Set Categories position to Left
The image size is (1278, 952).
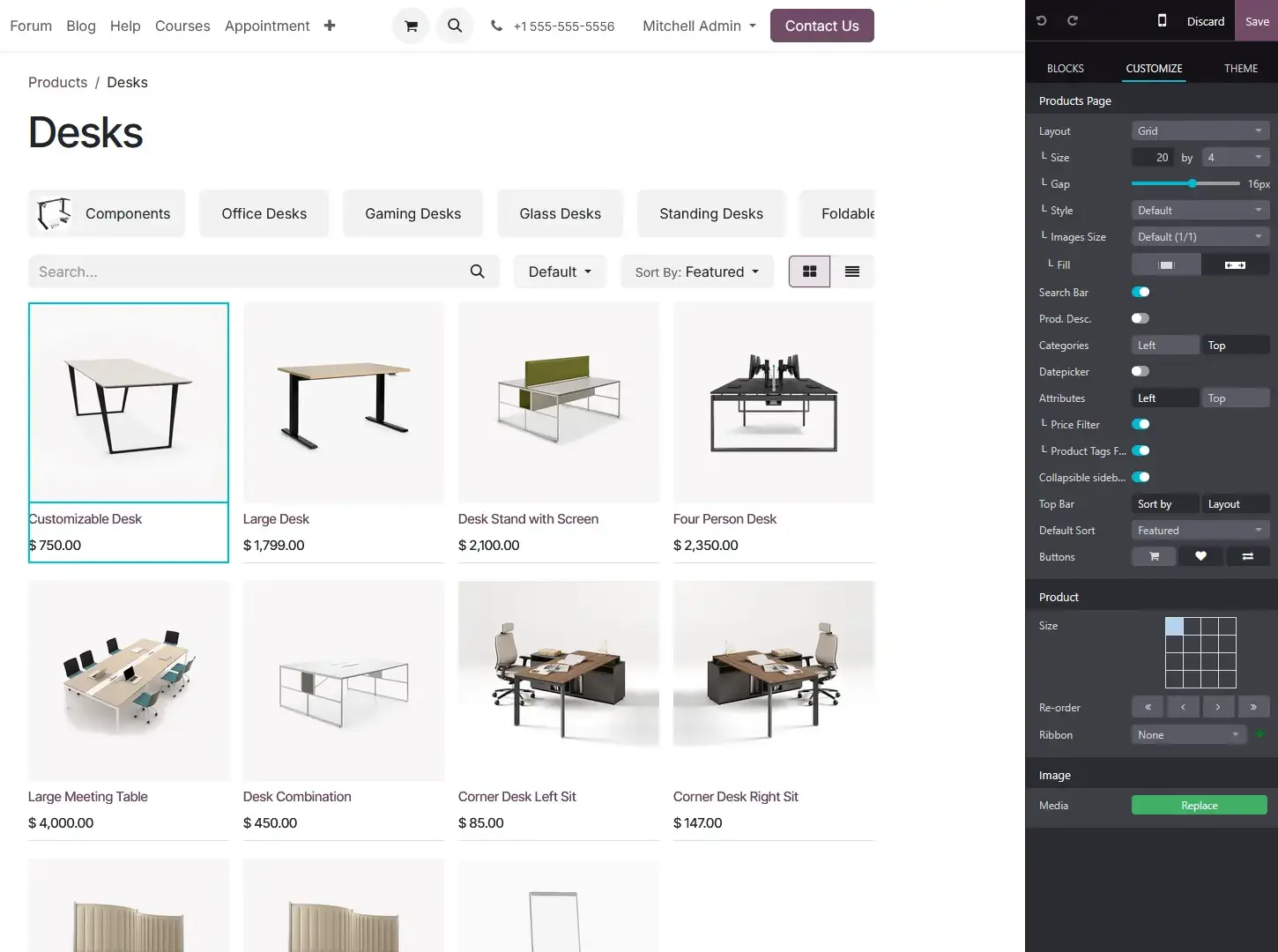[x=1165, y=345]
